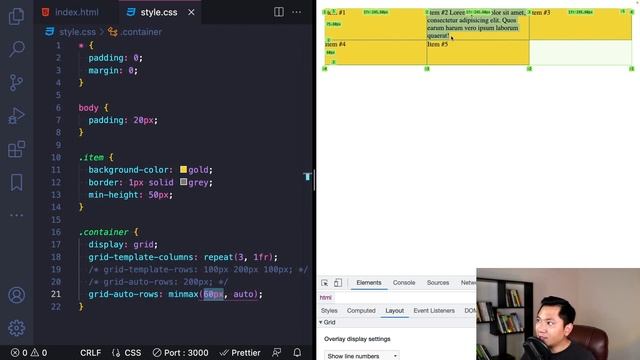Change the CRLF line ending setting

pyautogui.click(x=90, y=353)
